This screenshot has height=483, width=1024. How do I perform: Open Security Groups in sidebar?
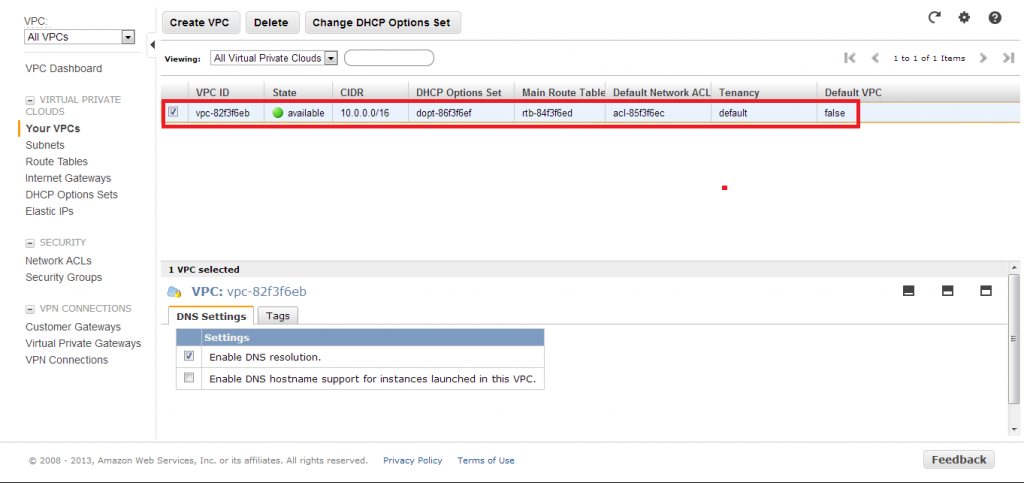(63, 277)
